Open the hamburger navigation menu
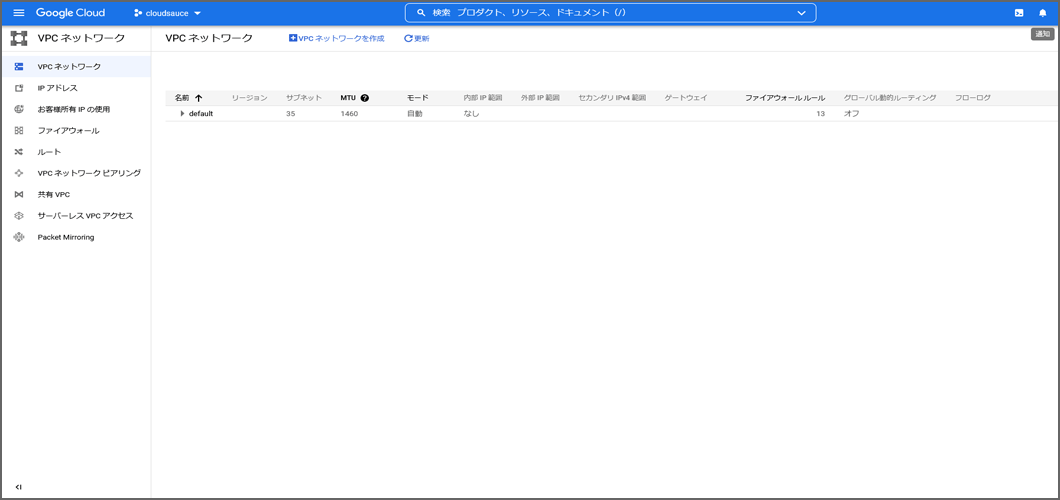This screenshot has height=500, width=1060. pos(19,13)
